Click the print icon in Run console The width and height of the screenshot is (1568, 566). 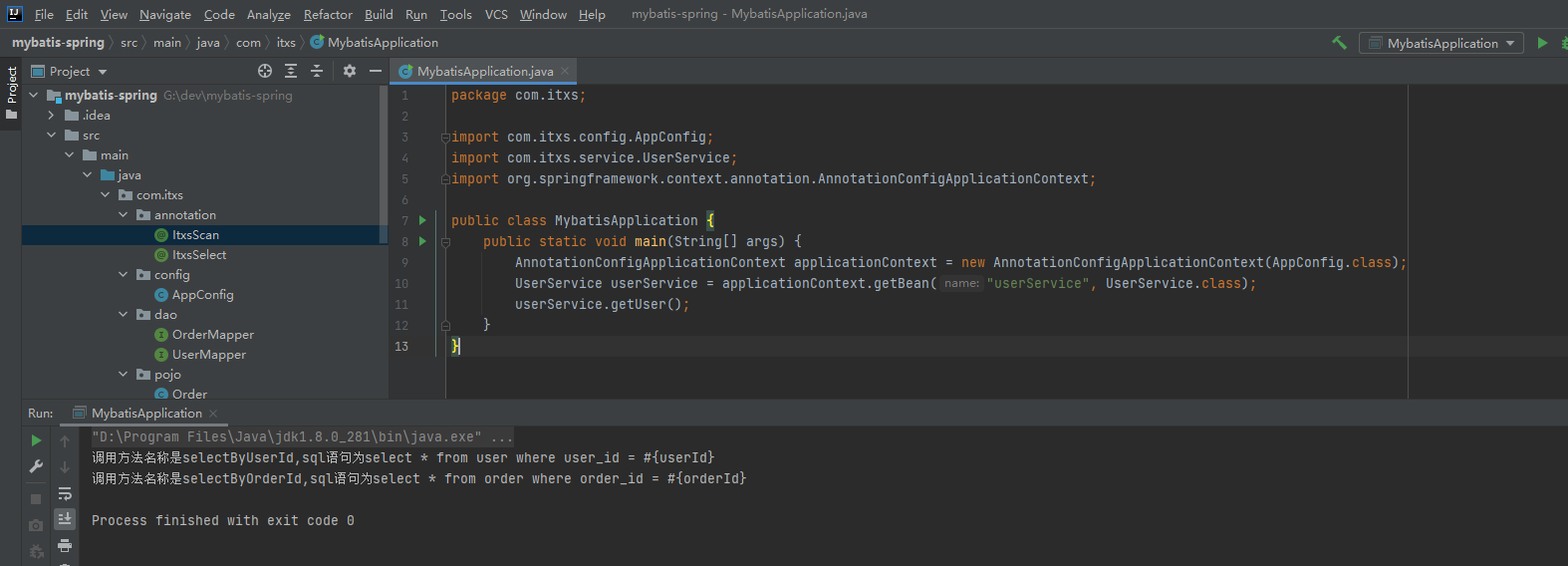(65, 545)
